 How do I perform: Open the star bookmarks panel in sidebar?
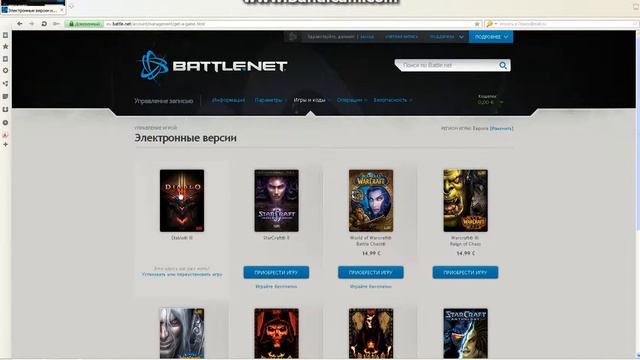tap(5, 47)
